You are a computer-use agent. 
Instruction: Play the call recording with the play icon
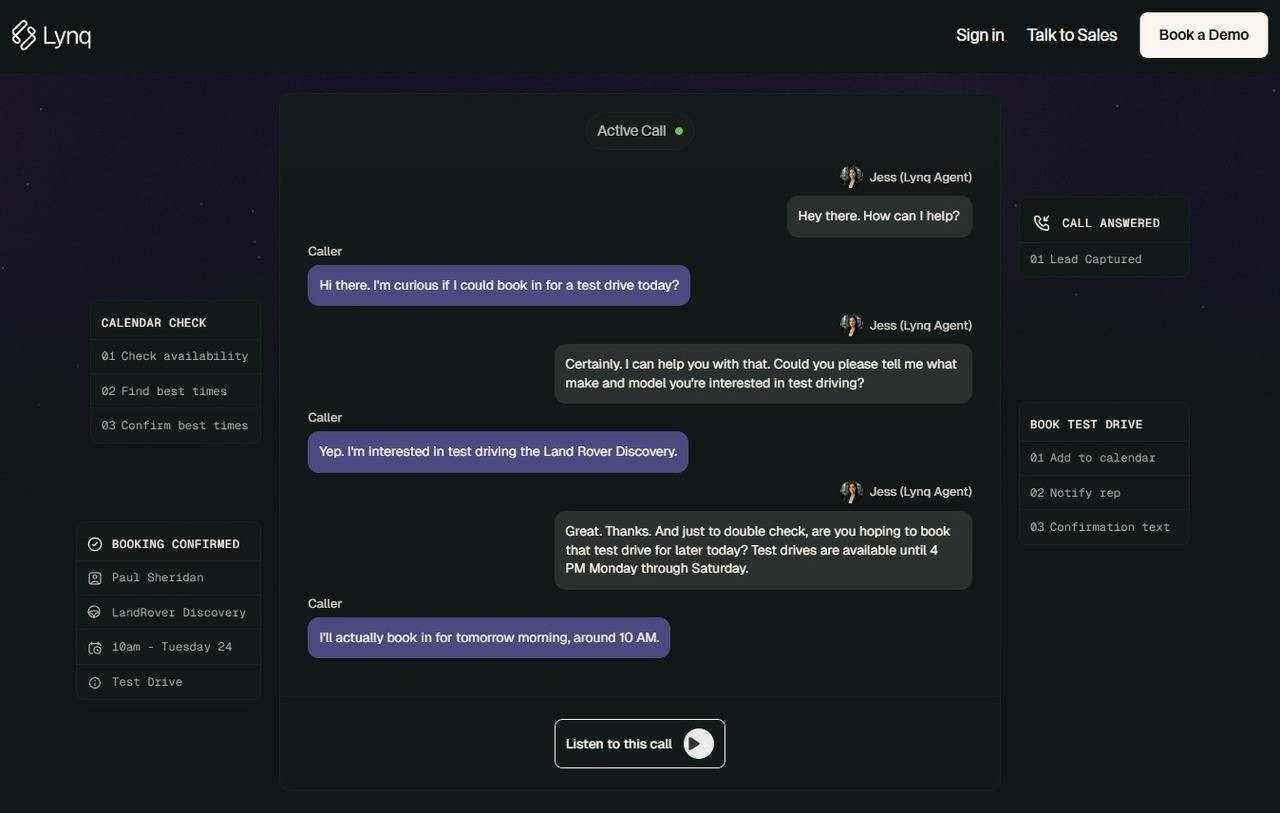click(x=698, y=744)
